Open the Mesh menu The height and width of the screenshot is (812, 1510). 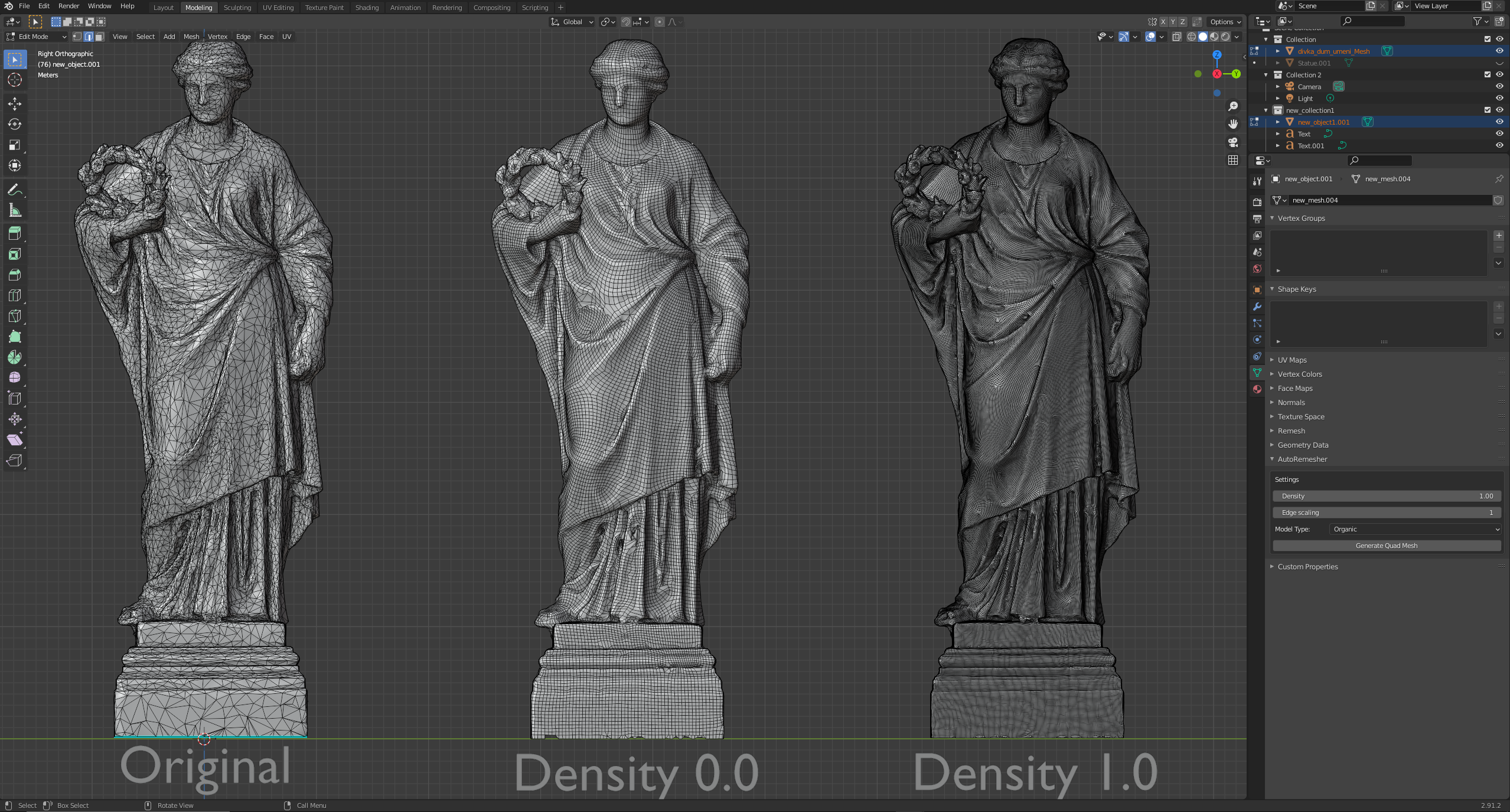pos(191,37)
